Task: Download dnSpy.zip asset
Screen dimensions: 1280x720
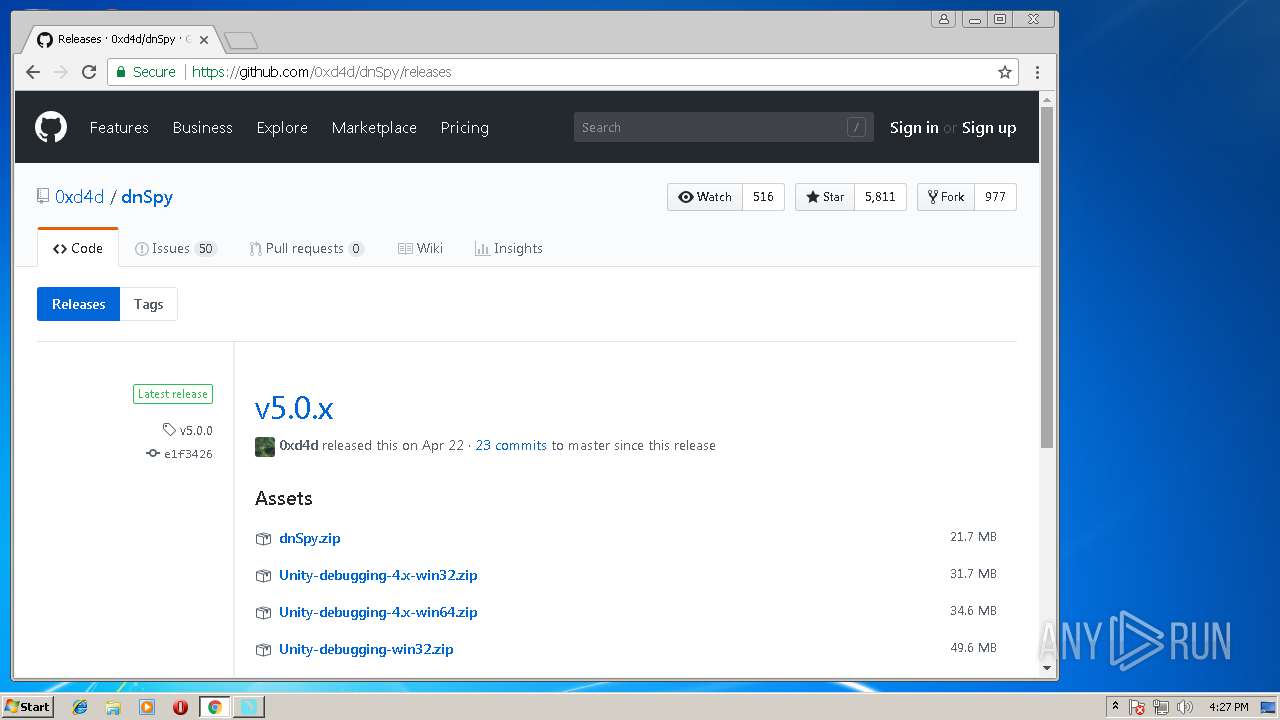Action: (x=310, y=538)
